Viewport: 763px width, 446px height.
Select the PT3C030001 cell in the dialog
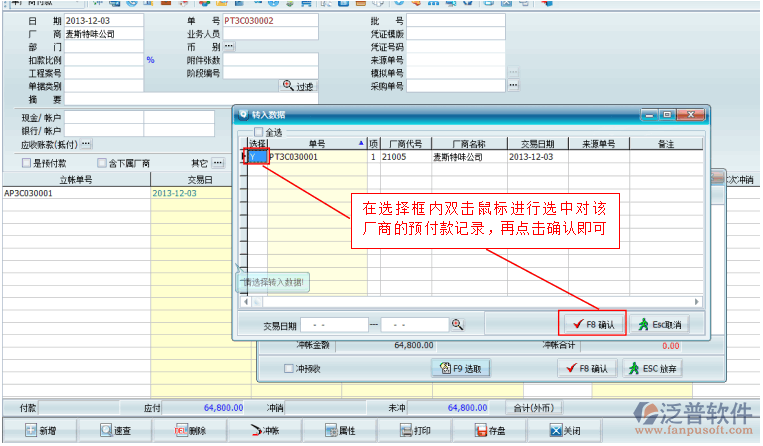pyautogui.click(x=317, y=157)
